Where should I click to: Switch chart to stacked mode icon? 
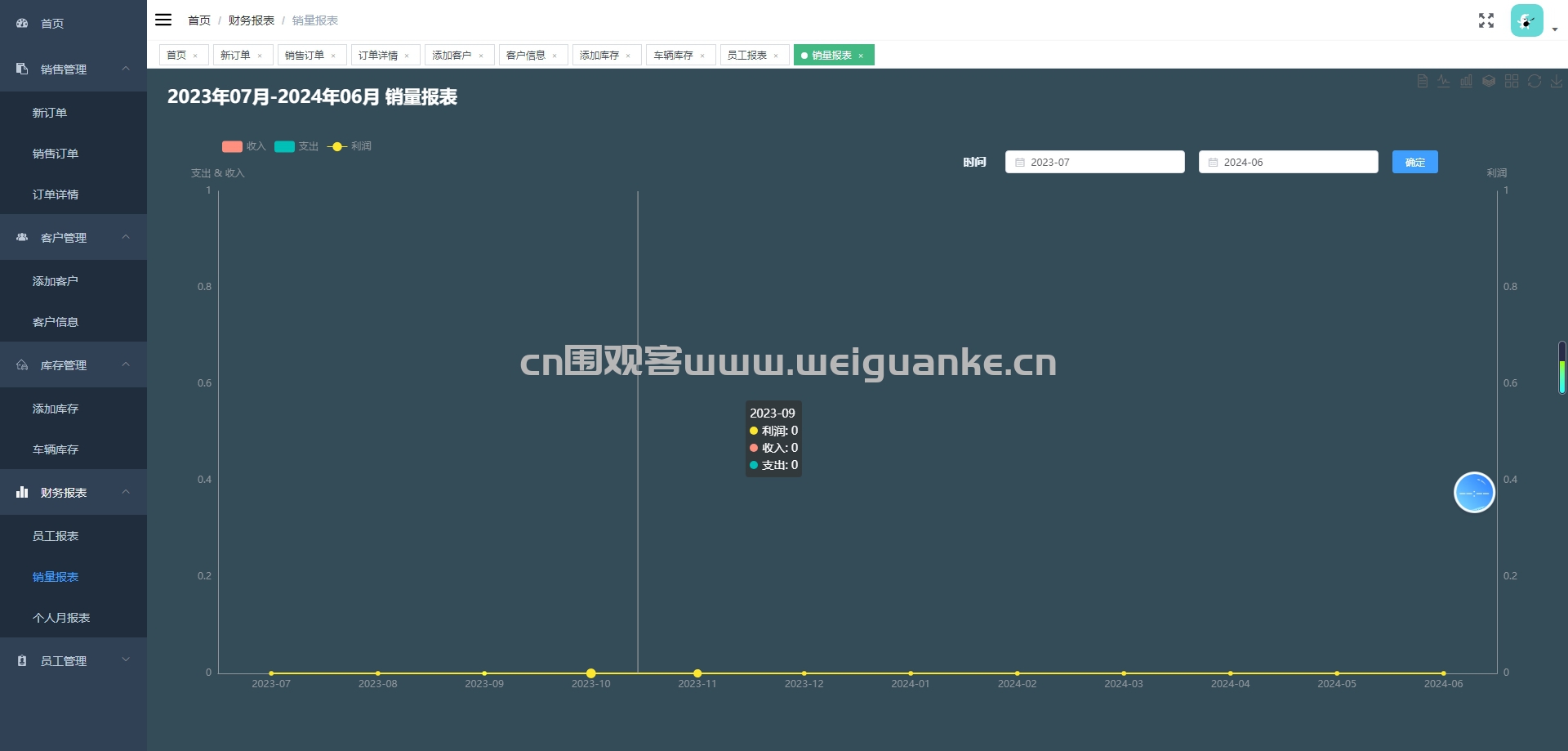(1489, 81)
